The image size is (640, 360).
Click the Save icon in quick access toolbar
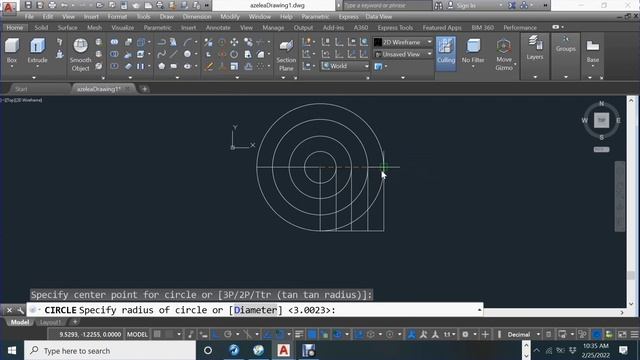(x=28, y=5)
